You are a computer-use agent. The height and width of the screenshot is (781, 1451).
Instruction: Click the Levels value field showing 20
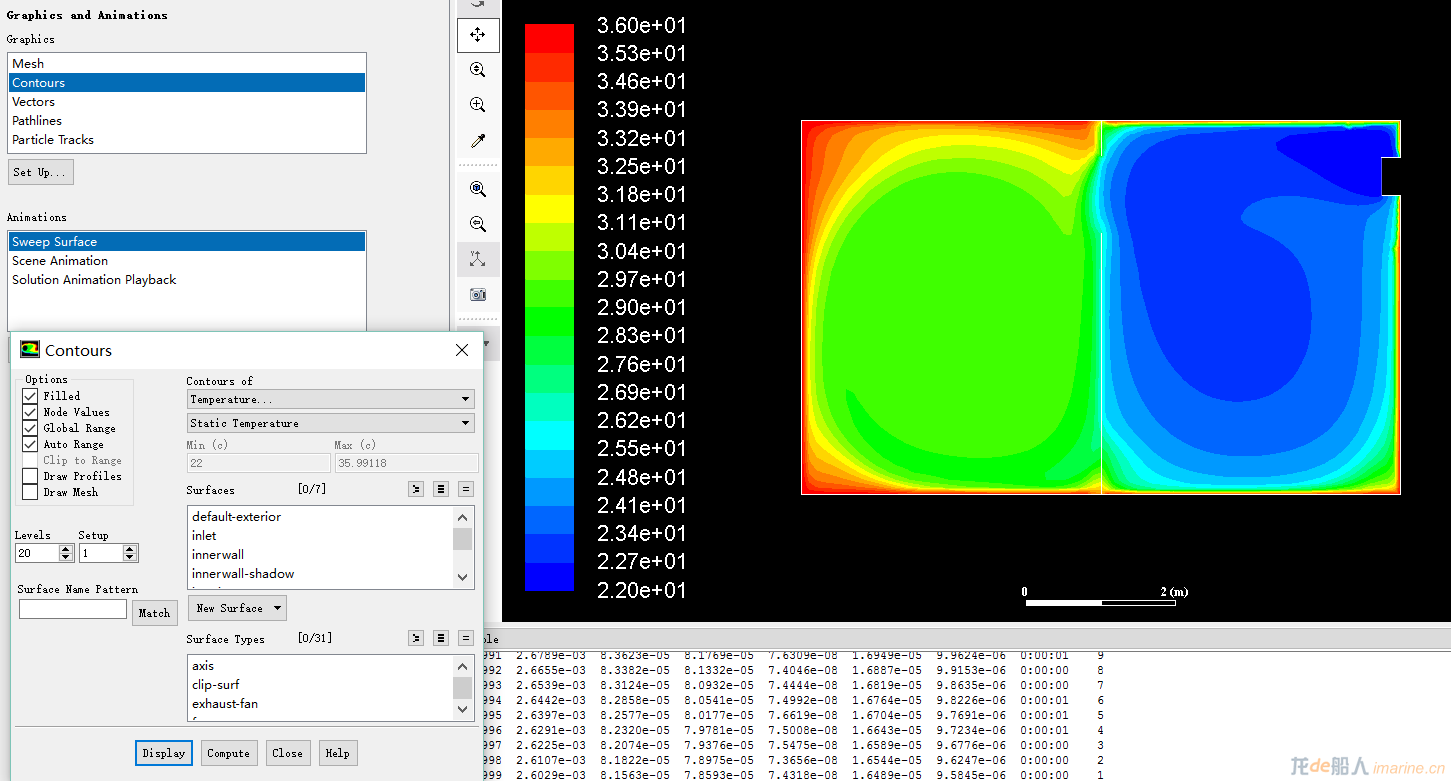coord(37,553)
